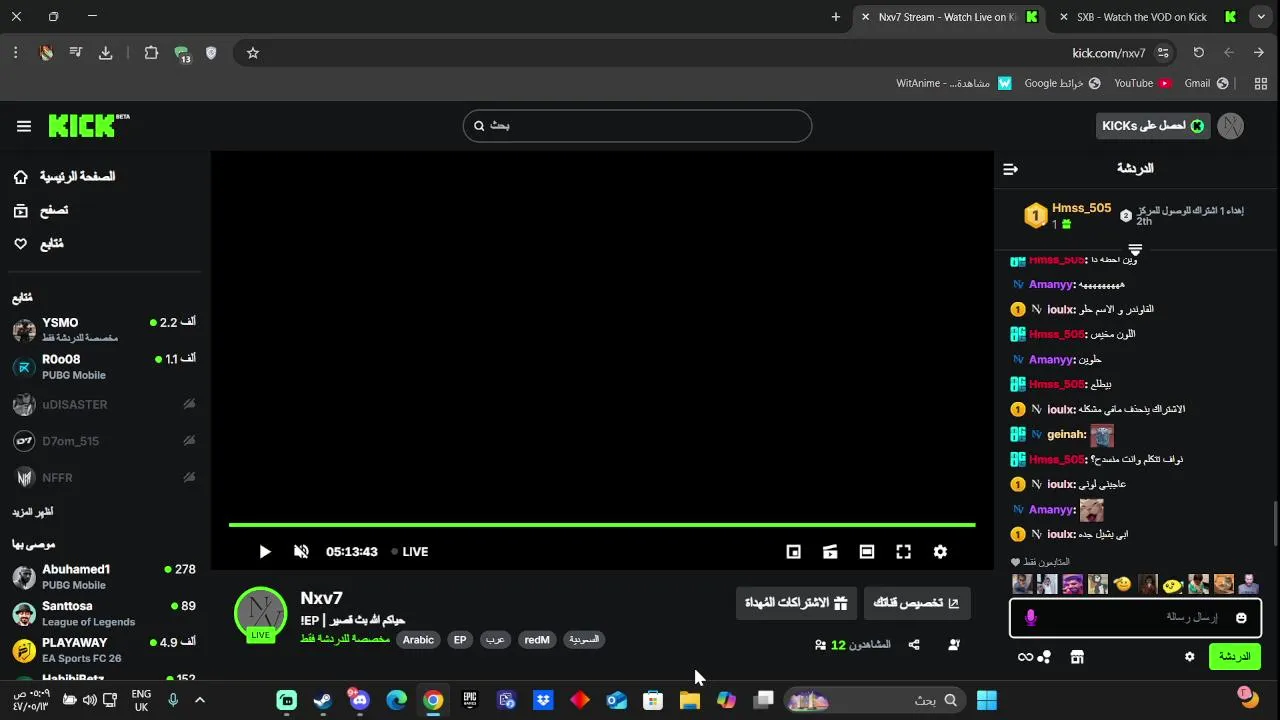Collapse the chat panel
The image size is (1280, 720).
[x=1010, y=169]
